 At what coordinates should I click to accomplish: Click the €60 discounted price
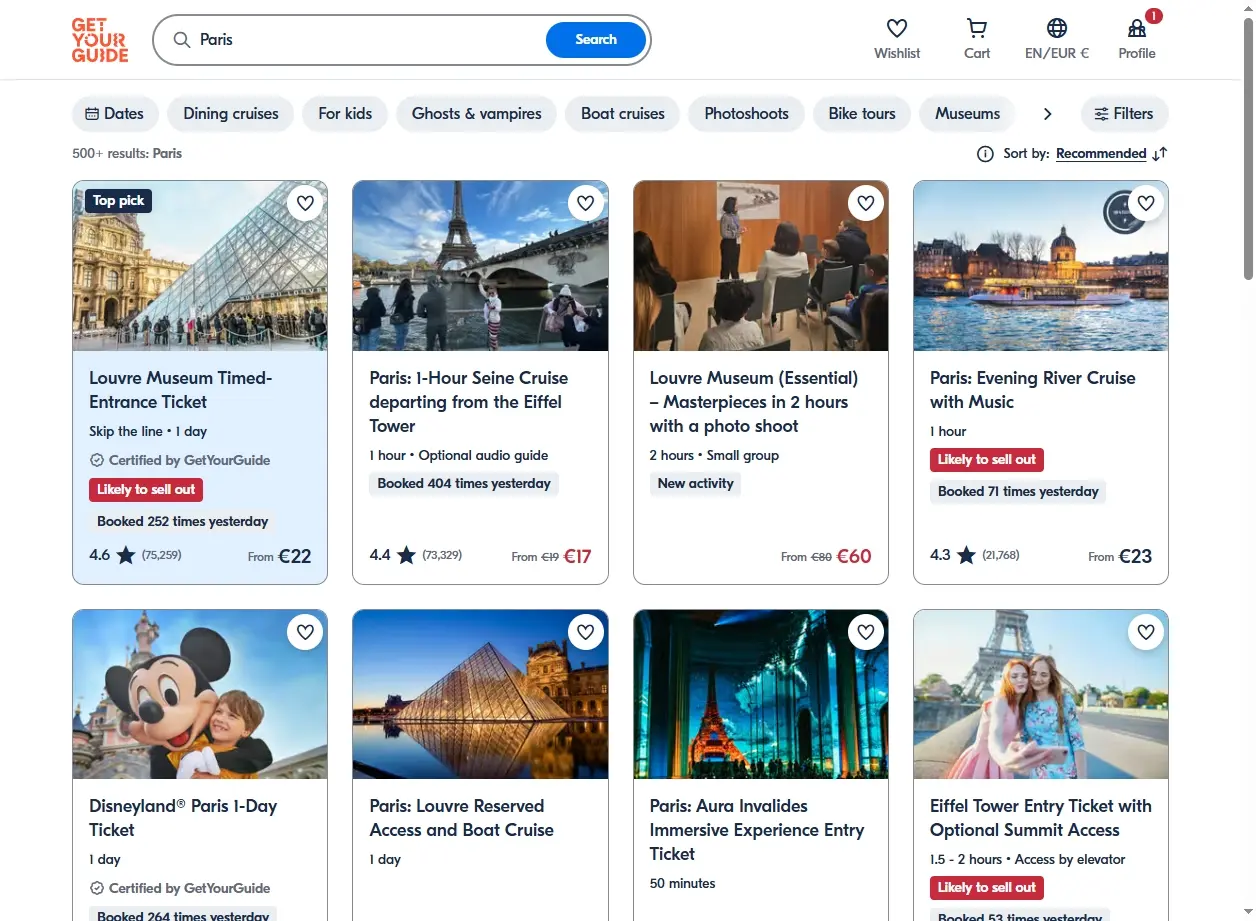[854, 556]
